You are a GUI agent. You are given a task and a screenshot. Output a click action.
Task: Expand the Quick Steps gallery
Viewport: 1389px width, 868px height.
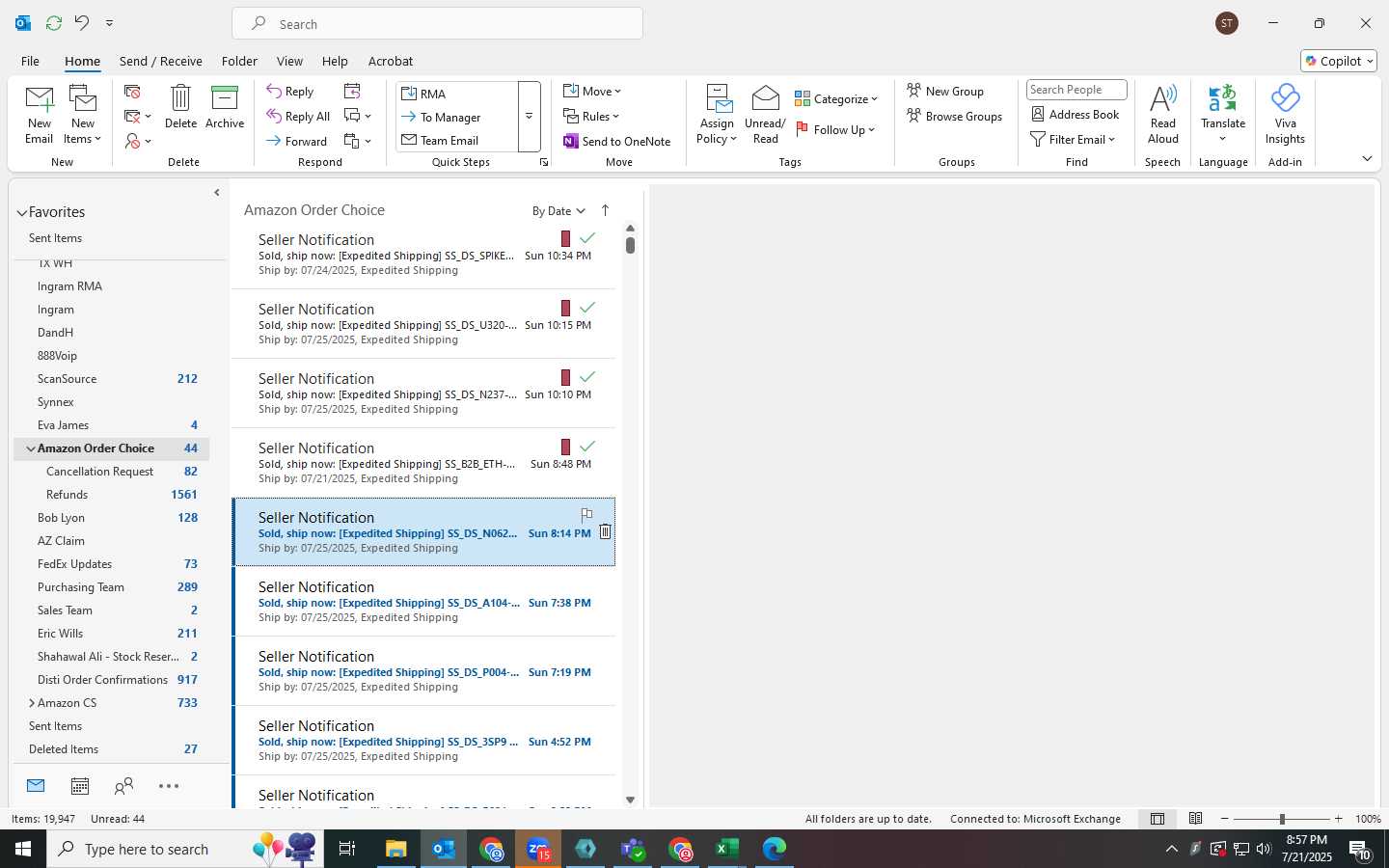click(529, 117)
